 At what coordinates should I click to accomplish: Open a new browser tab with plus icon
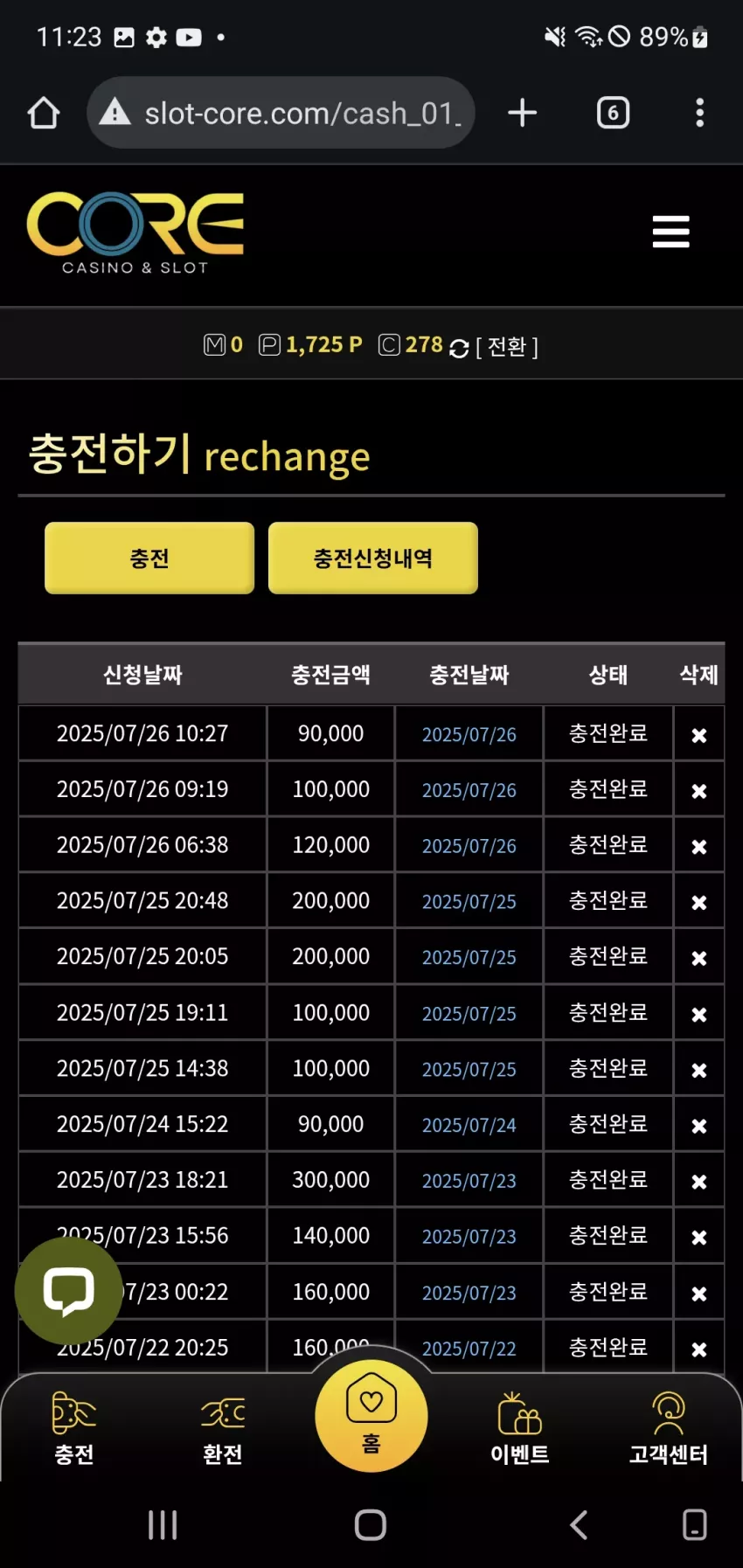[522, 113]
